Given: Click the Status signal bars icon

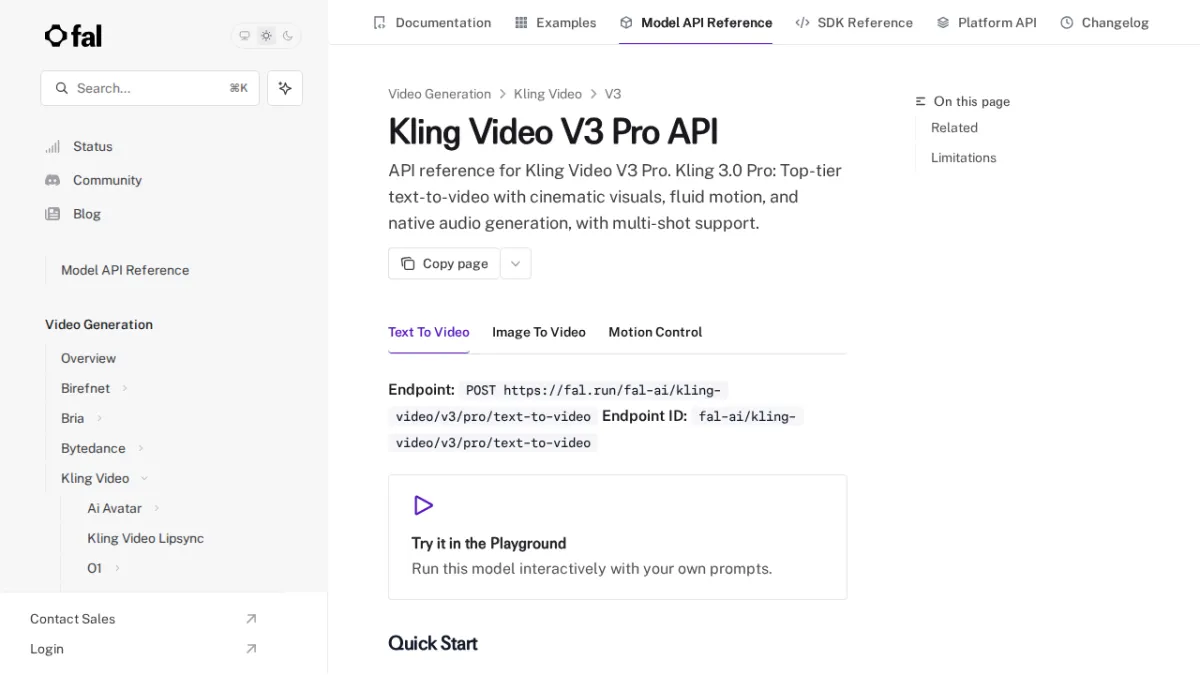Looking at the screenshot, I should [x=52, y=146].
